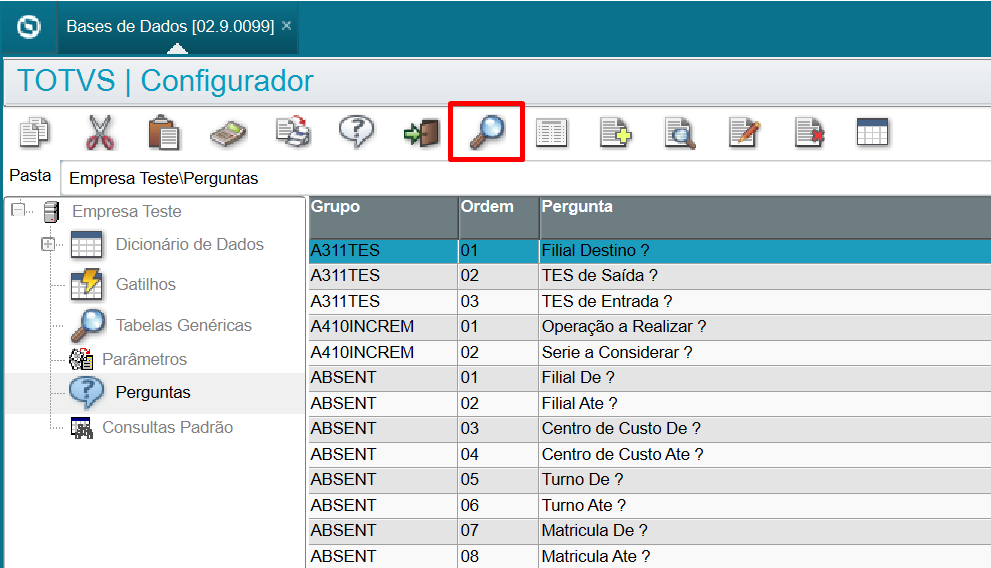Select row 'TES de Saída ?'
Screen dimensions: 991x568
tap(650, 276)
